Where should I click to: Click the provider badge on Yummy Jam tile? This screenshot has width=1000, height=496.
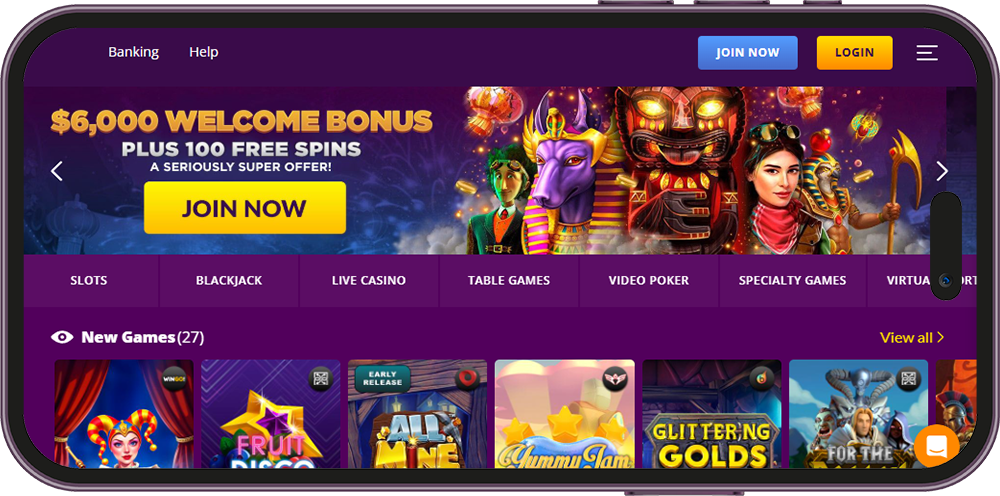click(x=615, y=379)
